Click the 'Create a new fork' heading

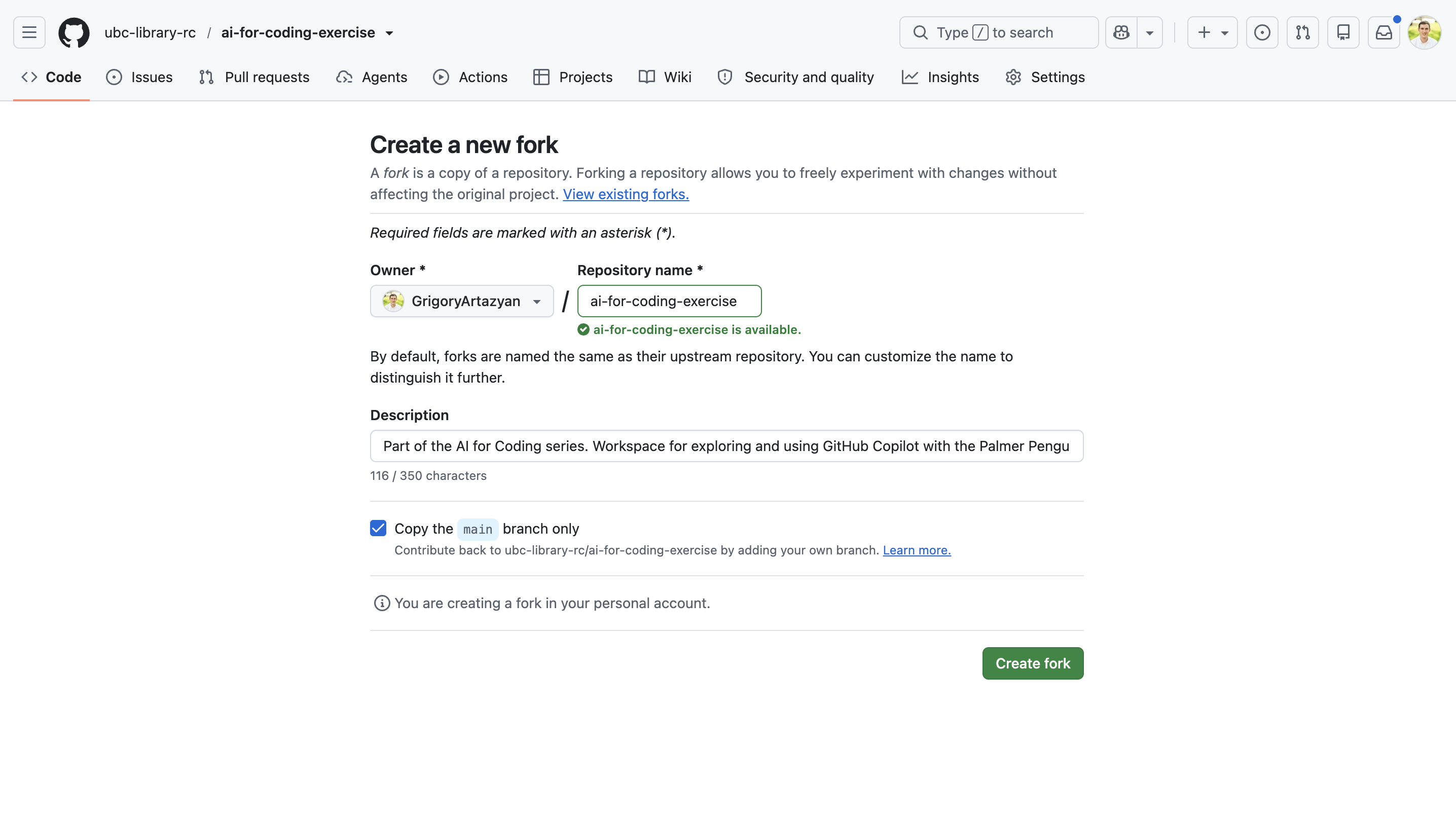pos(463,145)
